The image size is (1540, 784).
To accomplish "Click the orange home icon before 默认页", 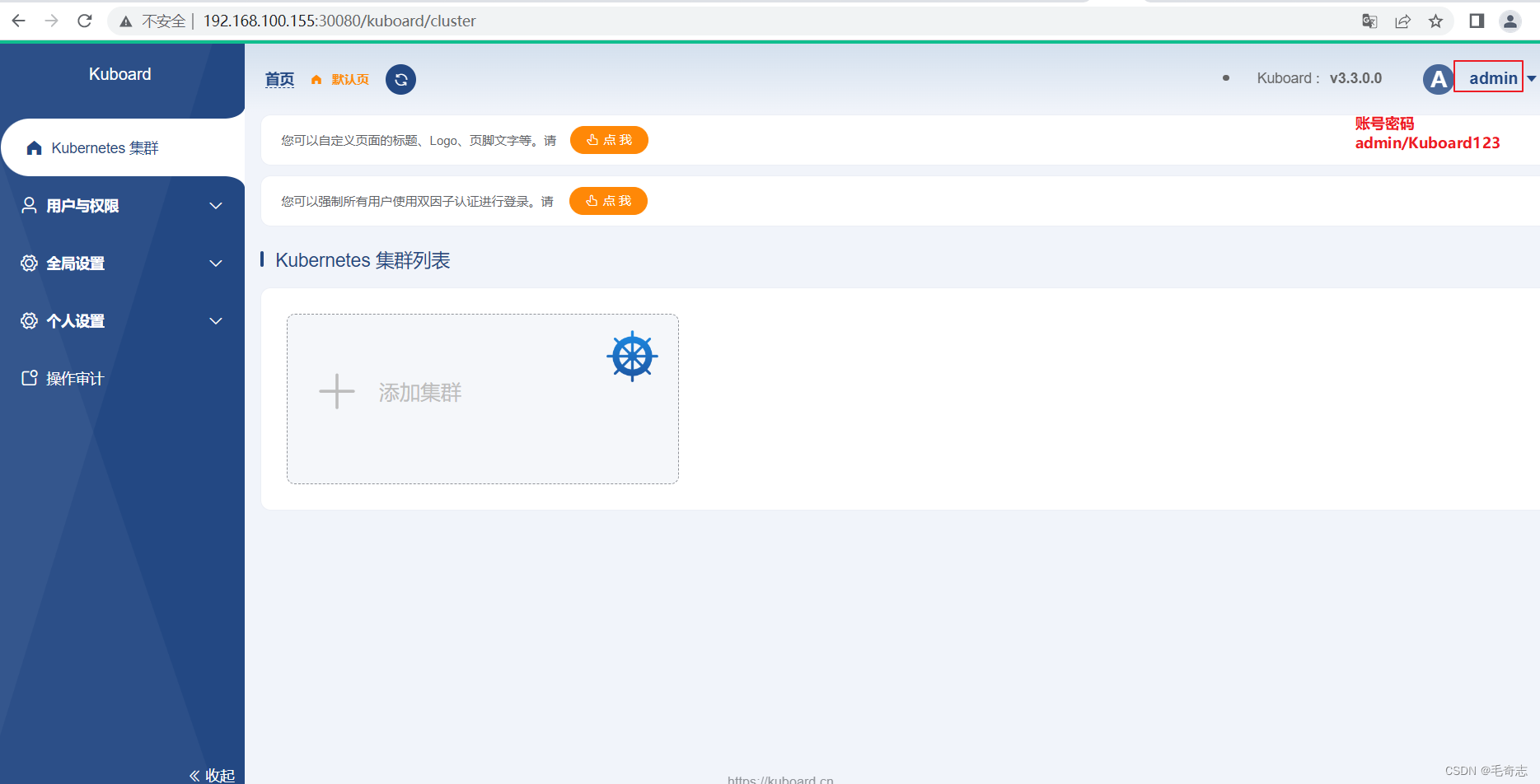I will click(x=316, y=80).
